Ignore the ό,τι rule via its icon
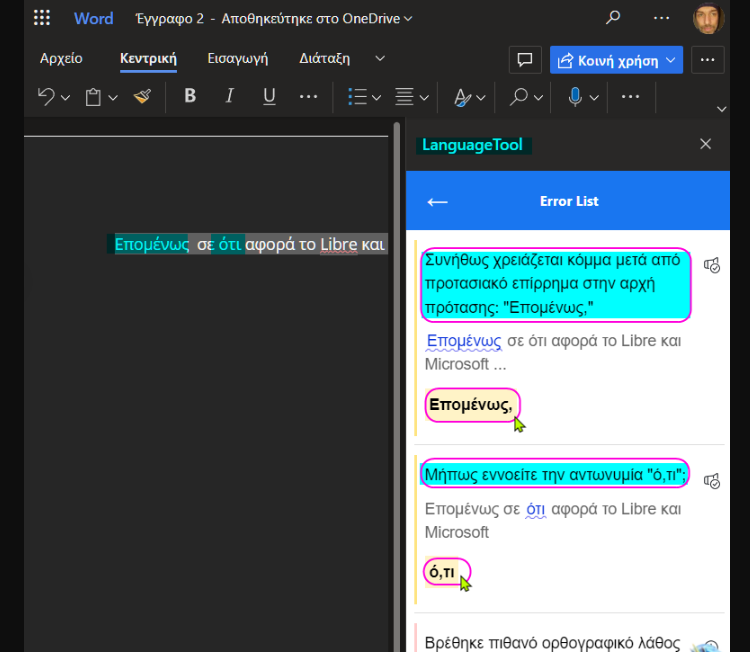This screenshot has width=750, height=652. click(x=712, y=480)
